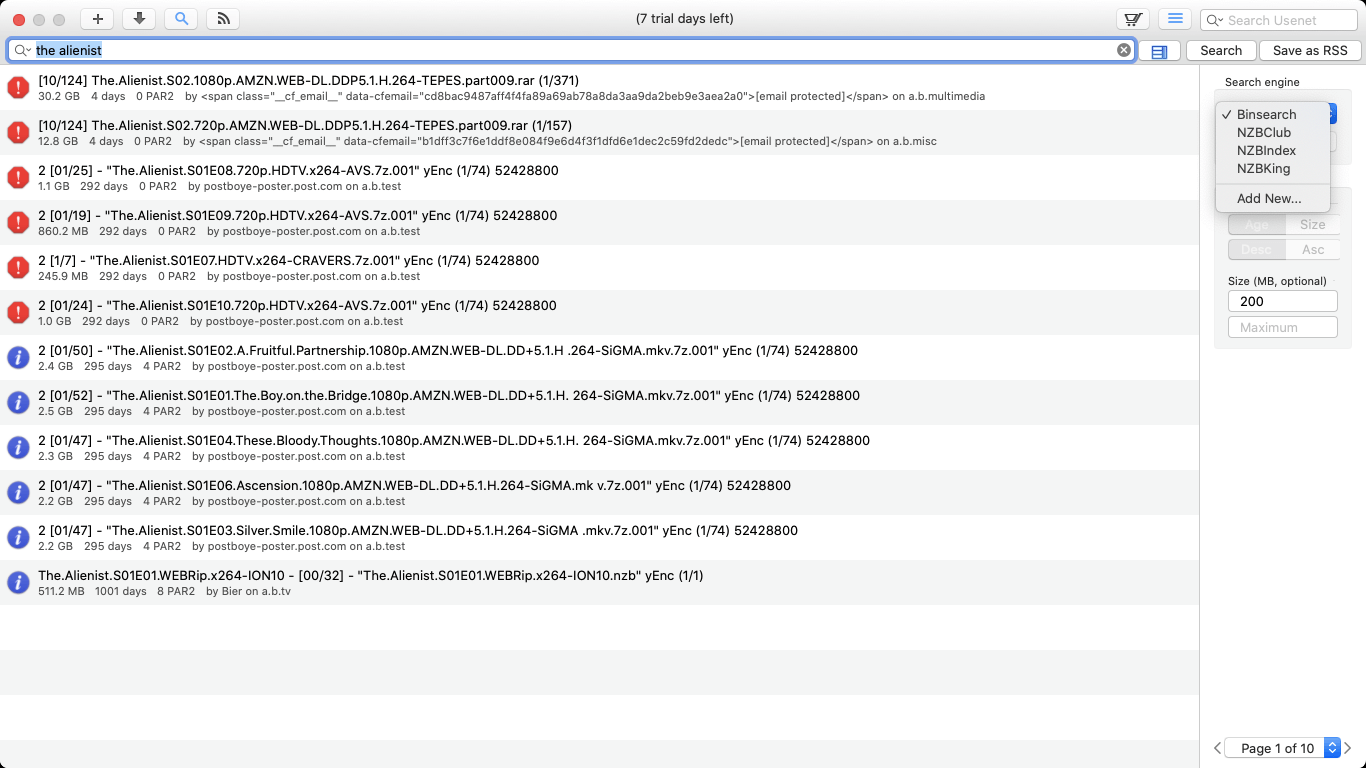Toggle the sidebar panel icon beside Search
The image size is (1366, 768).
(x=1159, y=51)
